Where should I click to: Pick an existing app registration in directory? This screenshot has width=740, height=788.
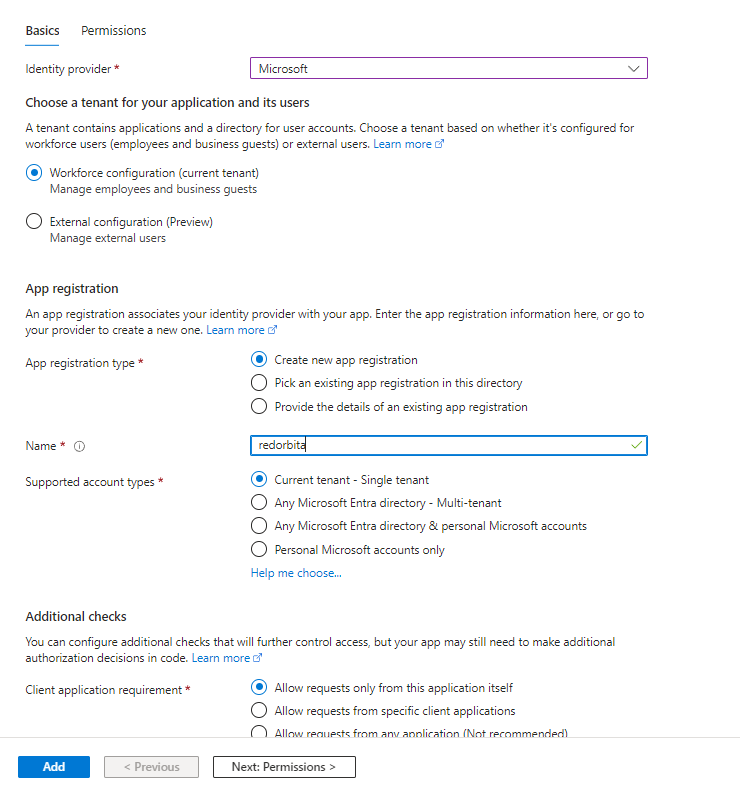pyautogui.click(x=259, y=383)
